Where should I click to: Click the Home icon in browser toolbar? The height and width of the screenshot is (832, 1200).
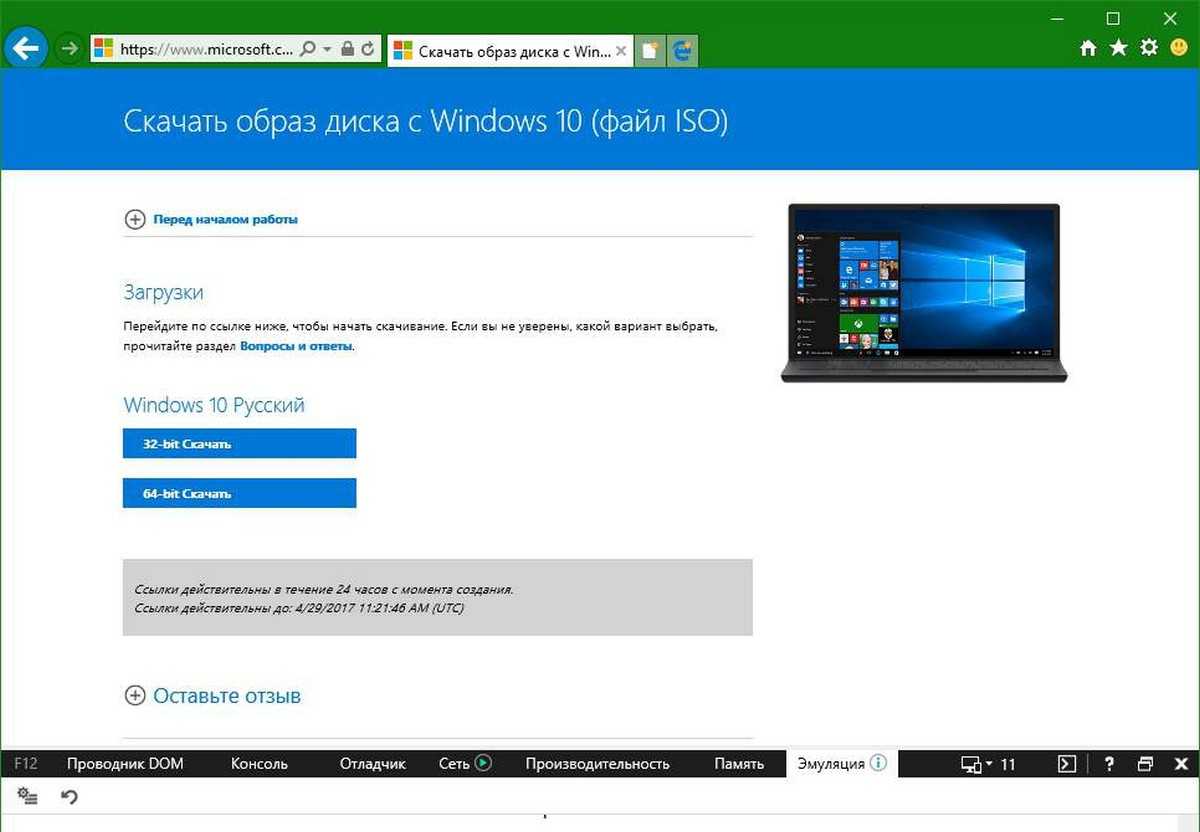1088,48
